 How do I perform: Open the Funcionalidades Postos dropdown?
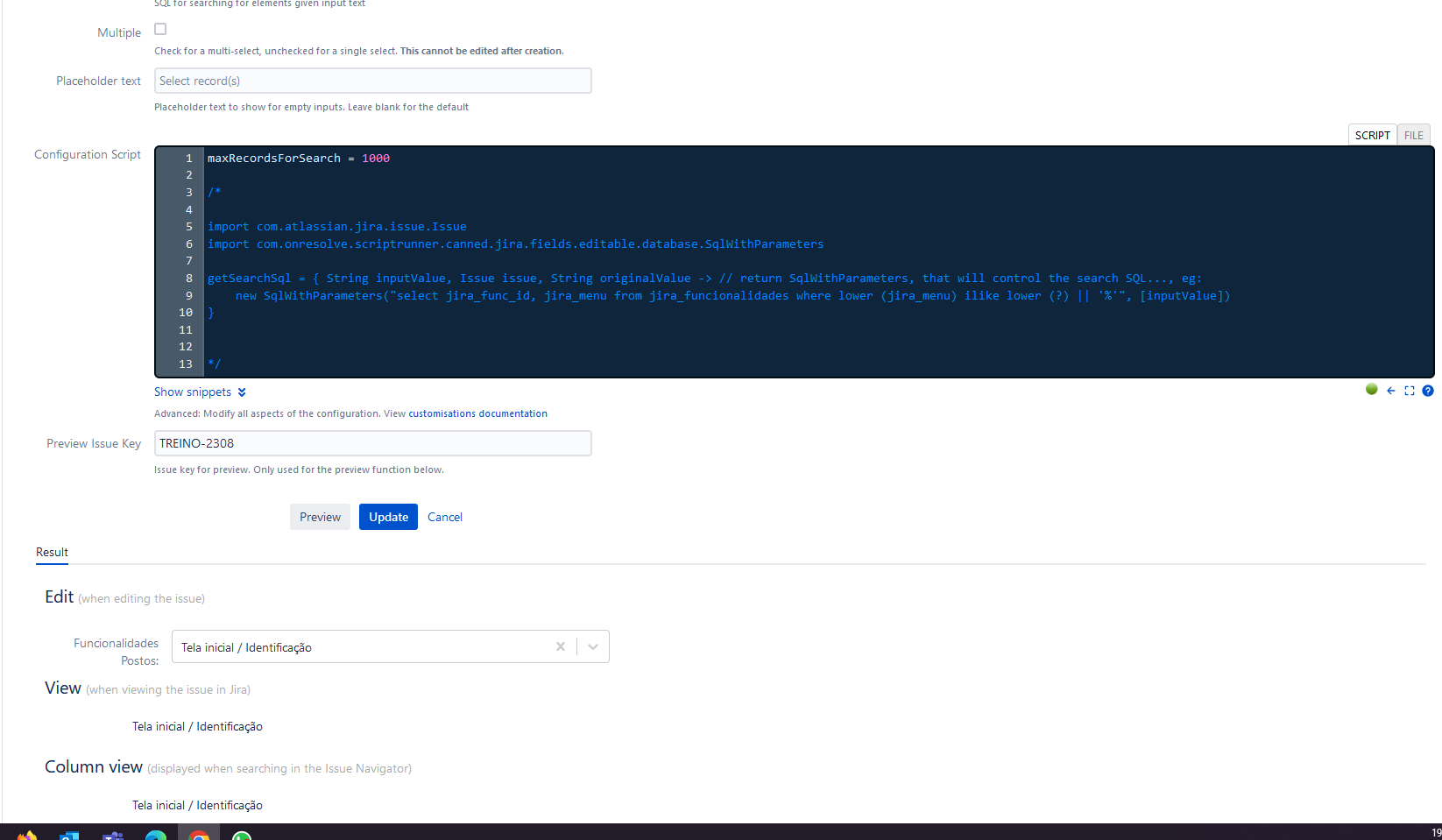593,646
